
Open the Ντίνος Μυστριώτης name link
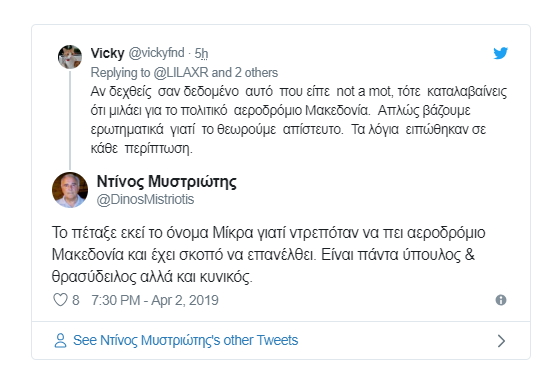(167, 182)
